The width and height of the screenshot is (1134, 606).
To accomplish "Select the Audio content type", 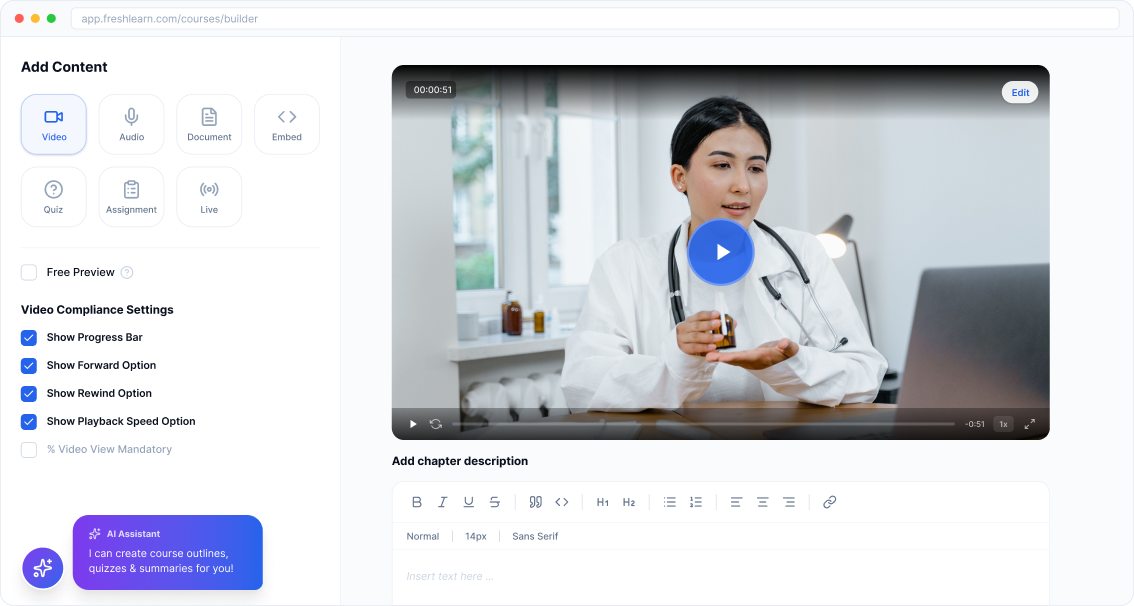I will tap(132, 124).
